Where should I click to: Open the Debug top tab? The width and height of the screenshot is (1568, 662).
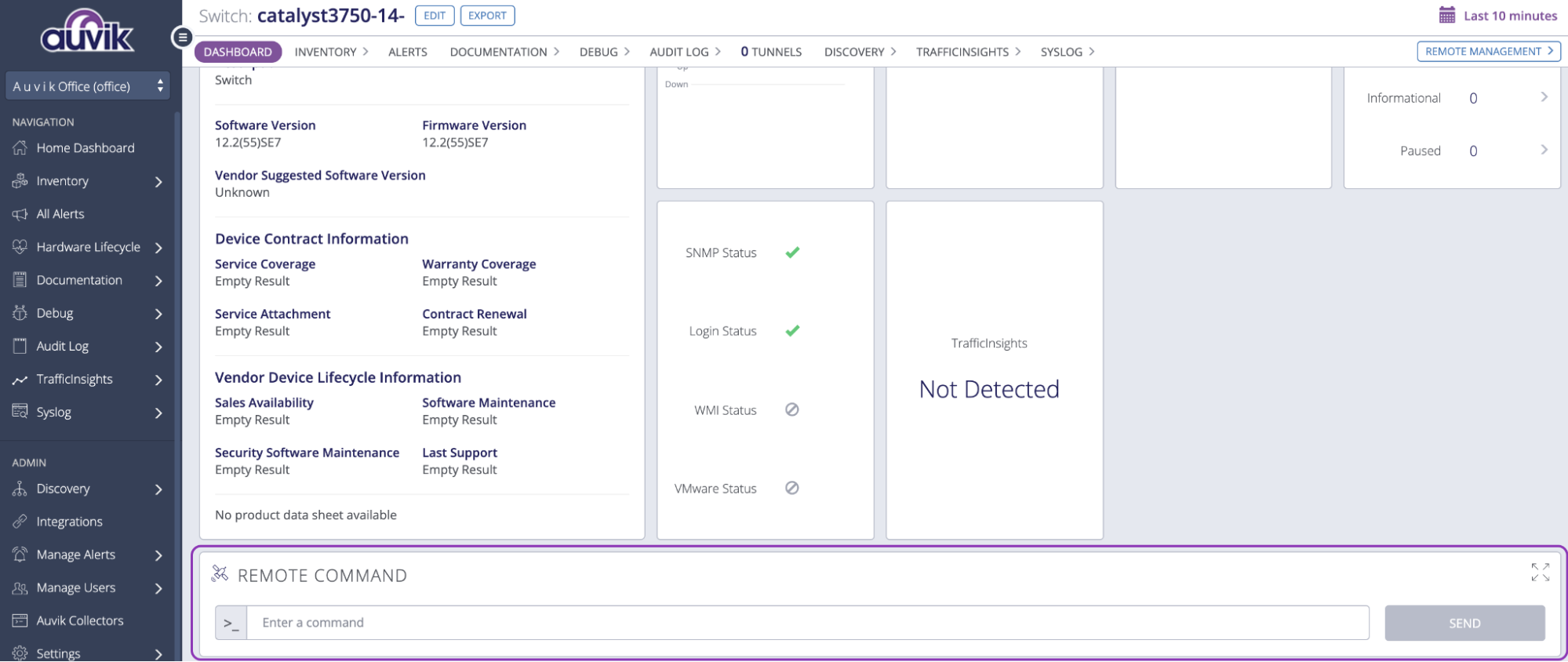(x=604, y=52)
